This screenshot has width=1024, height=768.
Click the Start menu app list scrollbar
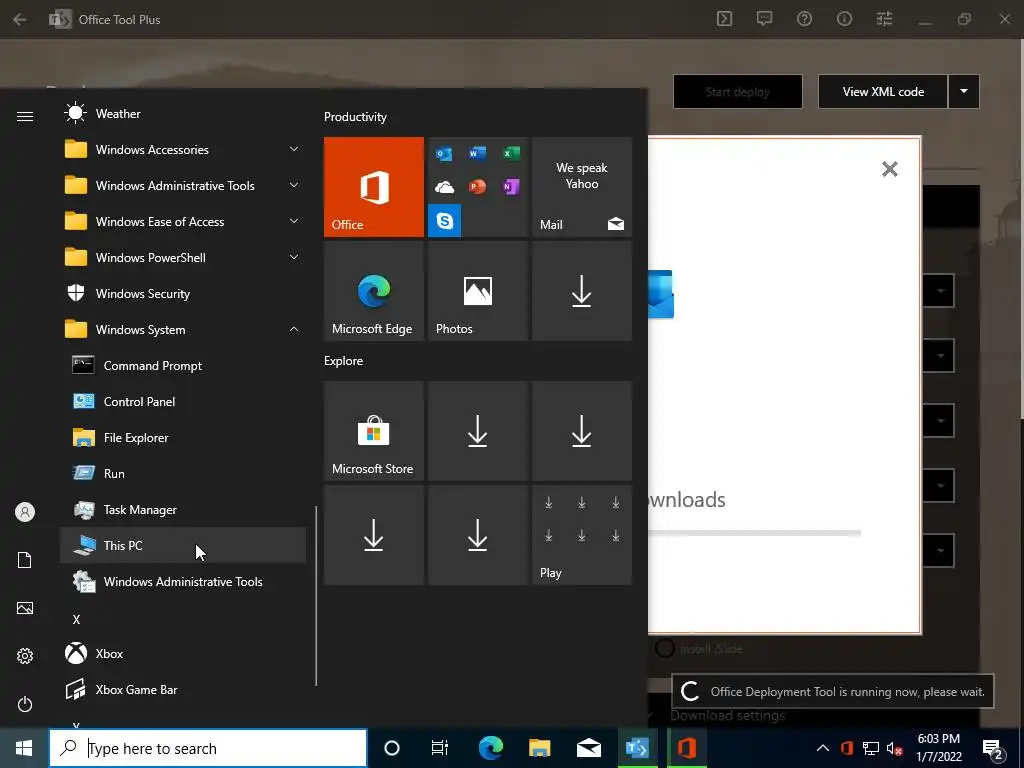(317, 596)
